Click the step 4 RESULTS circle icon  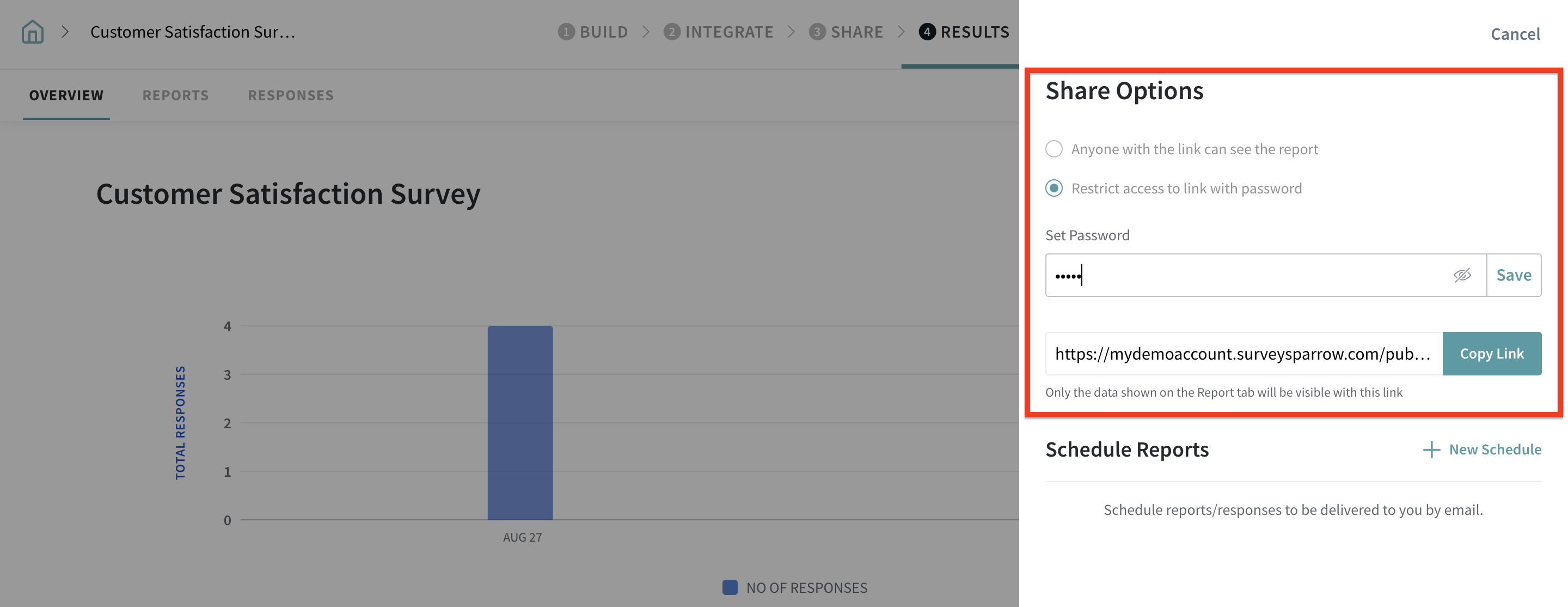(x=927, y=32)
